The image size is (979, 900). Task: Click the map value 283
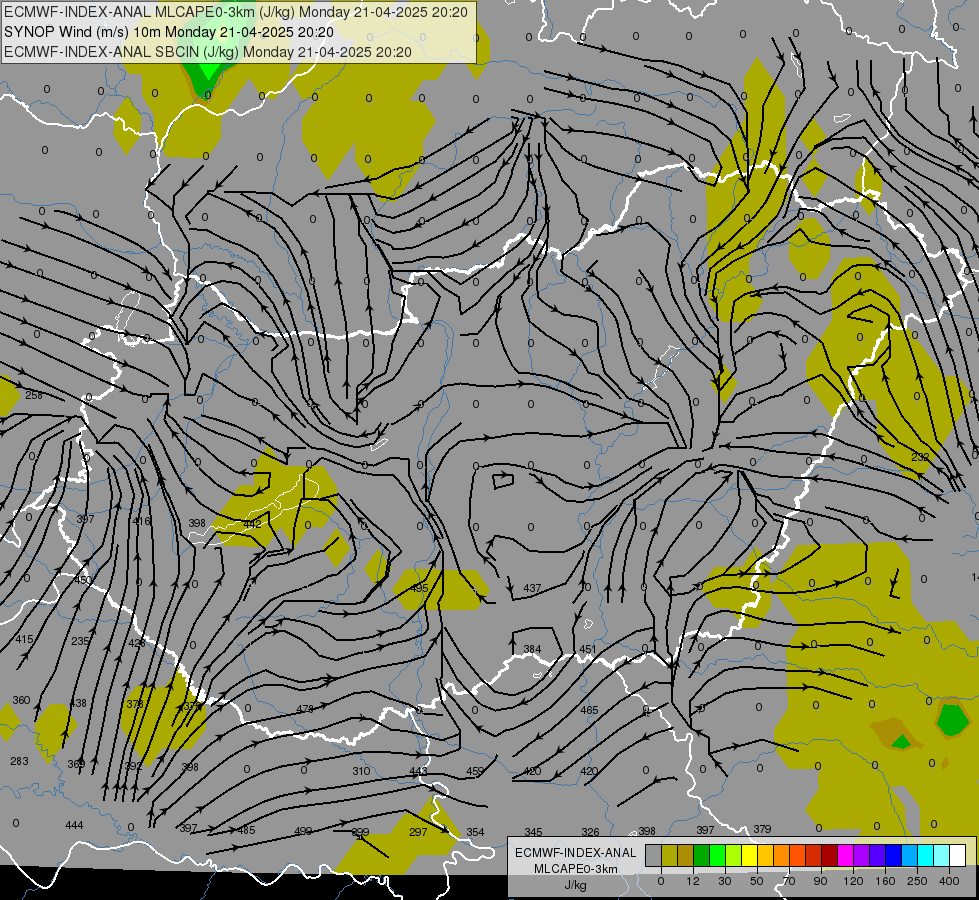pyautogui.click(x=19, y=761)
